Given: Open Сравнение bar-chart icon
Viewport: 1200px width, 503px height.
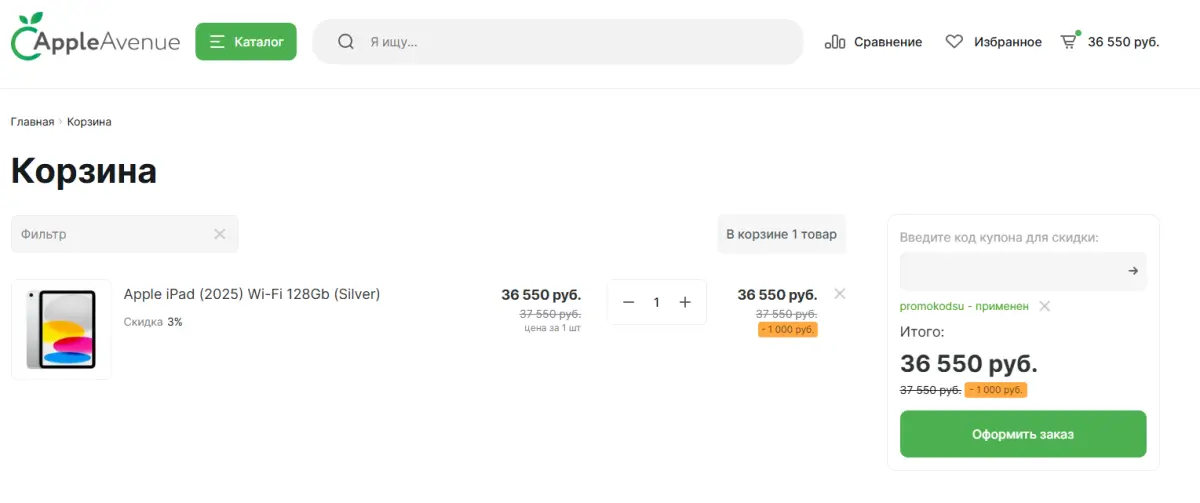Looking at the screenshot, I should coord(835,42).
